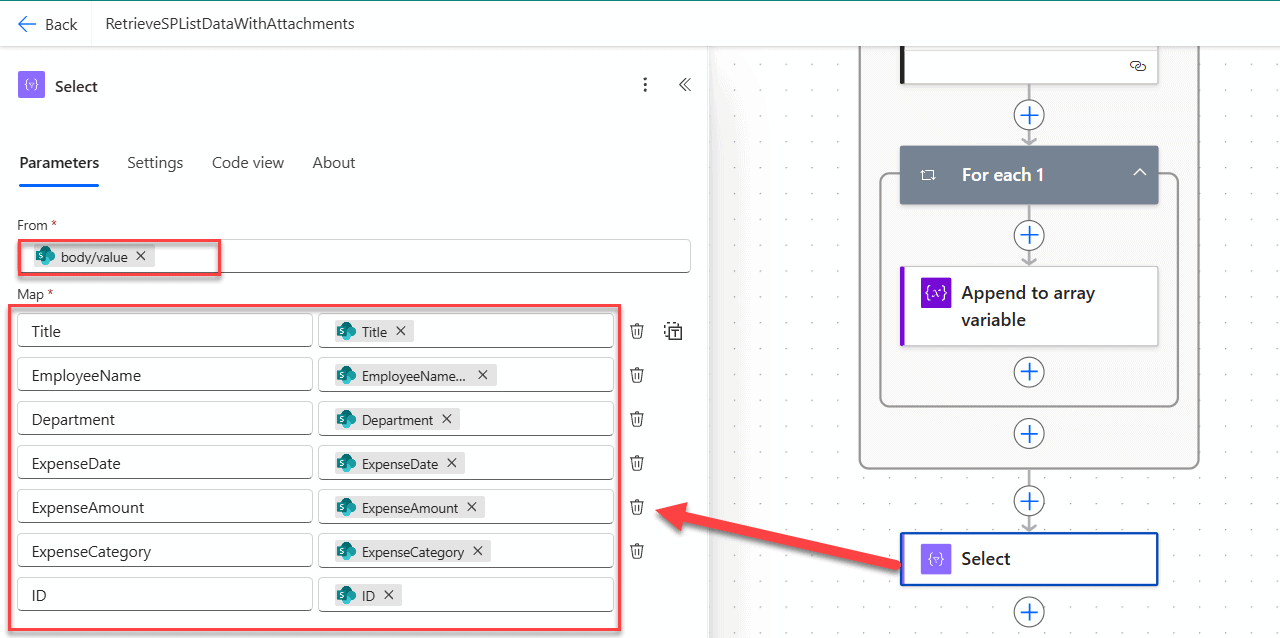Screen dimensions: 1280x638
Task: Click the Back navigation button
Action: coord(47,23)
